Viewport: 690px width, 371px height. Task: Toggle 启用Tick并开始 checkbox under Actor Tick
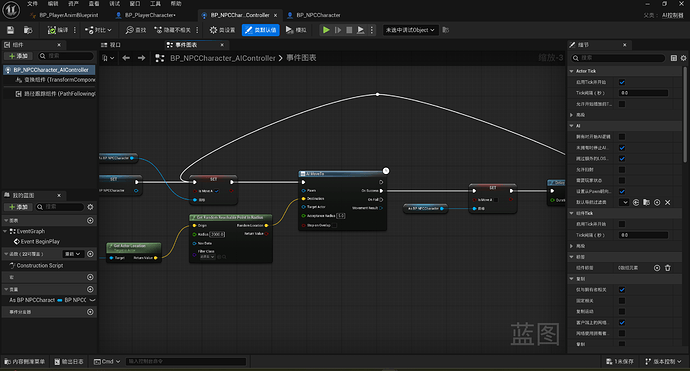click(622, 82)
